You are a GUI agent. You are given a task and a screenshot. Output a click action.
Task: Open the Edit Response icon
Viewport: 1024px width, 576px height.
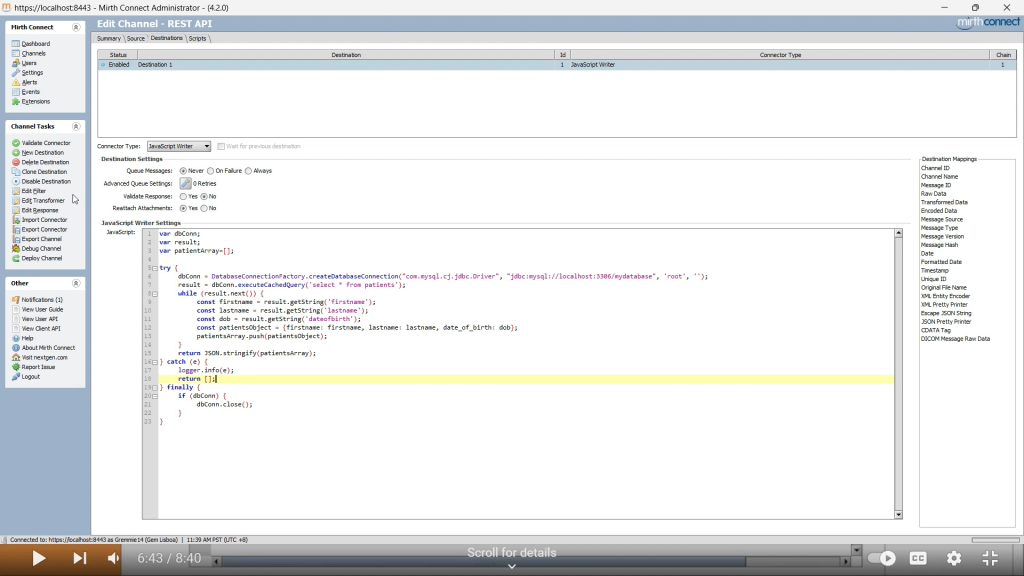tap(16, 210)
